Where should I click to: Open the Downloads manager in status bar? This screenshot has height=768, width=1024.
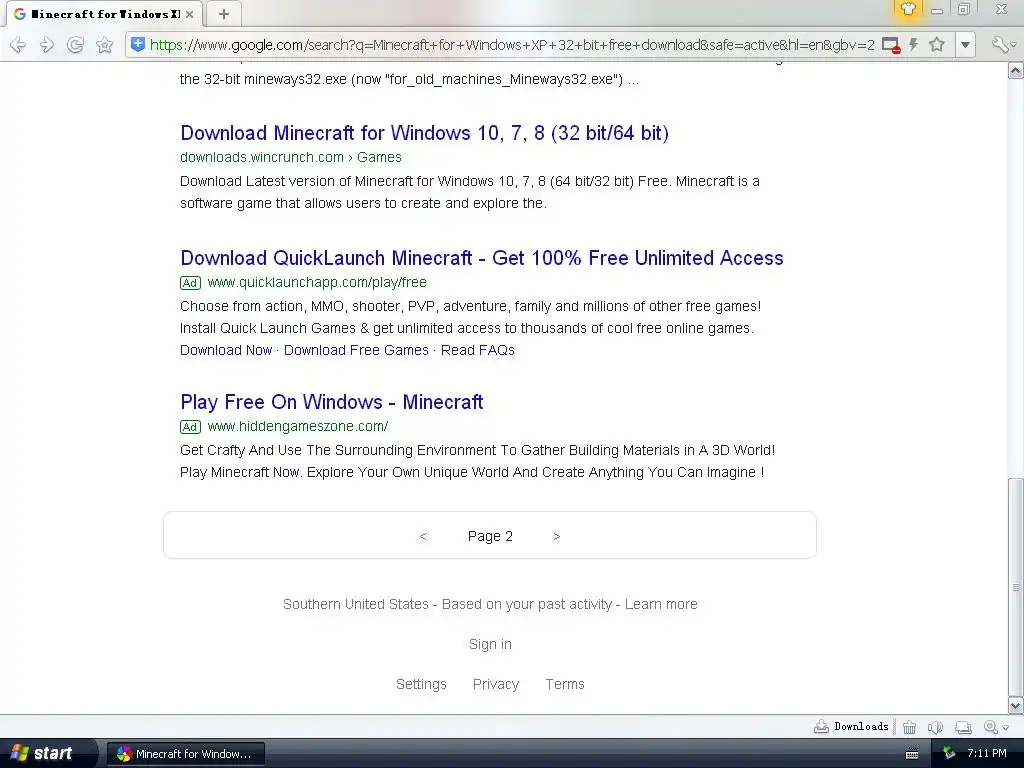point(851,726)
